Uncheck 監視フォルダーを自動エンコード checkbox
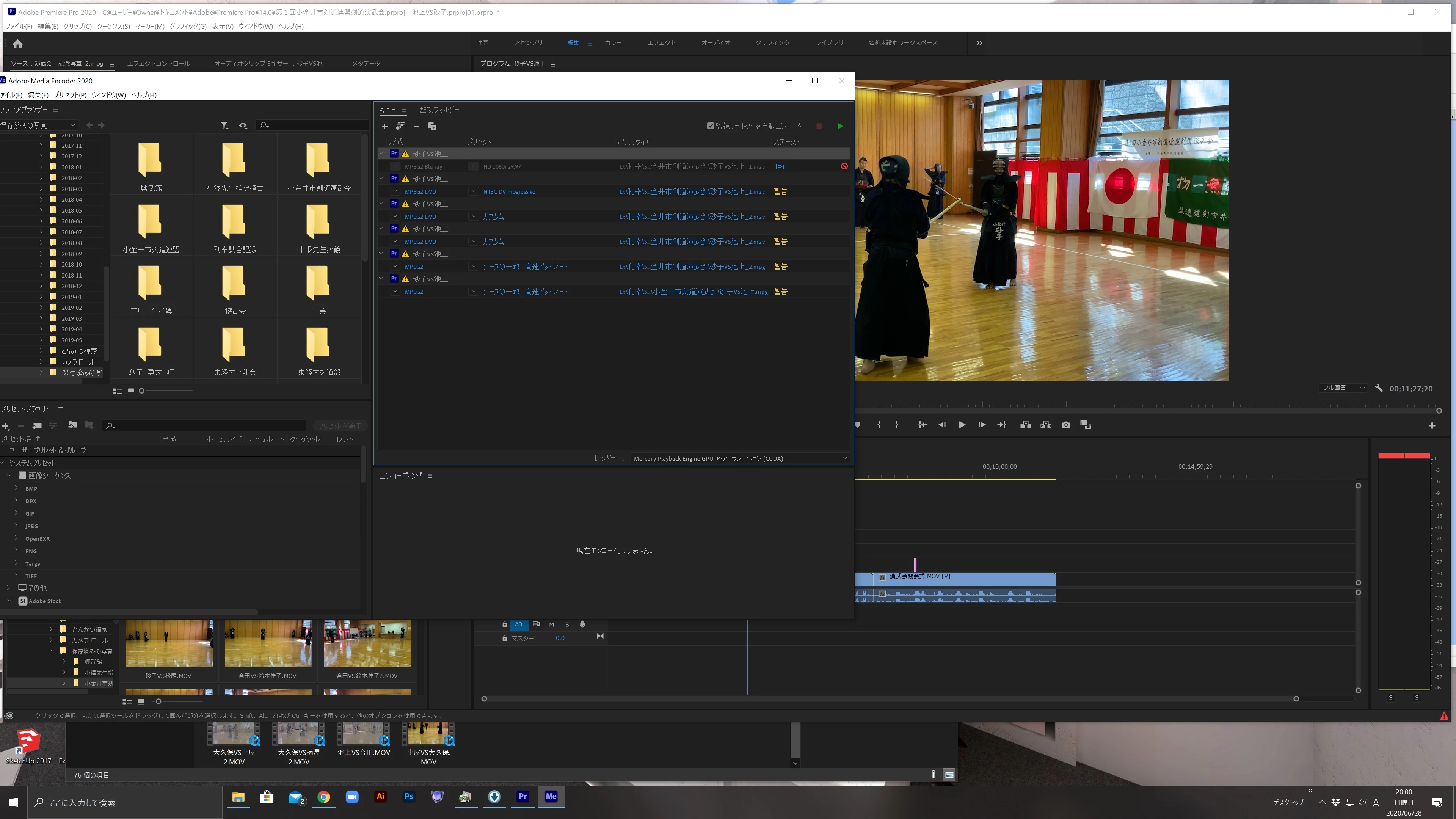This screenshot has width=1456, height=819. 710,126
